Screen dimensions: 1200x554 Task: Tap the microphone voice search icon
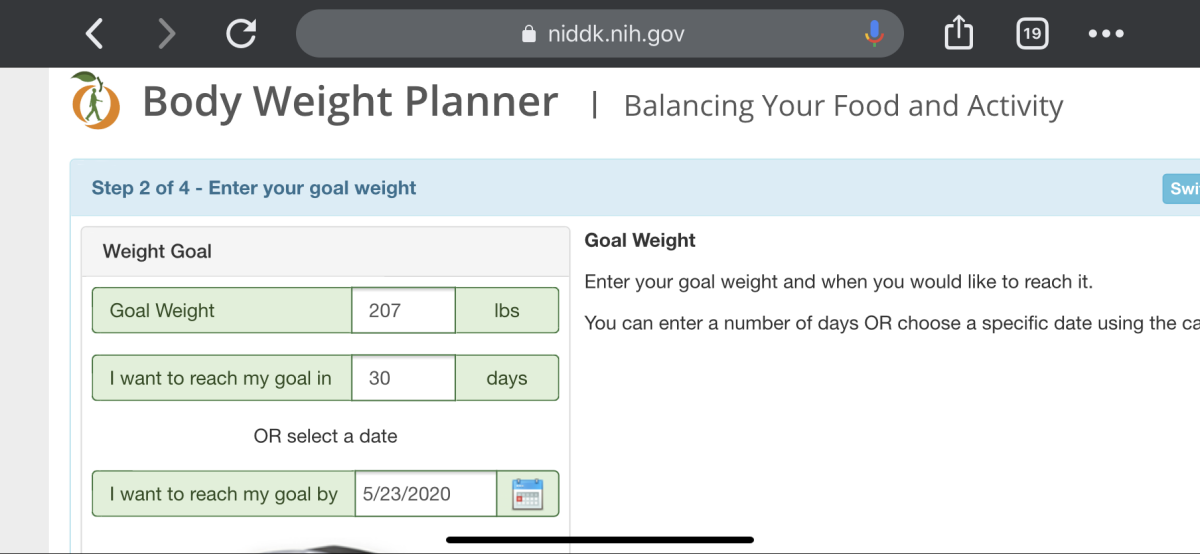(874, 35)
